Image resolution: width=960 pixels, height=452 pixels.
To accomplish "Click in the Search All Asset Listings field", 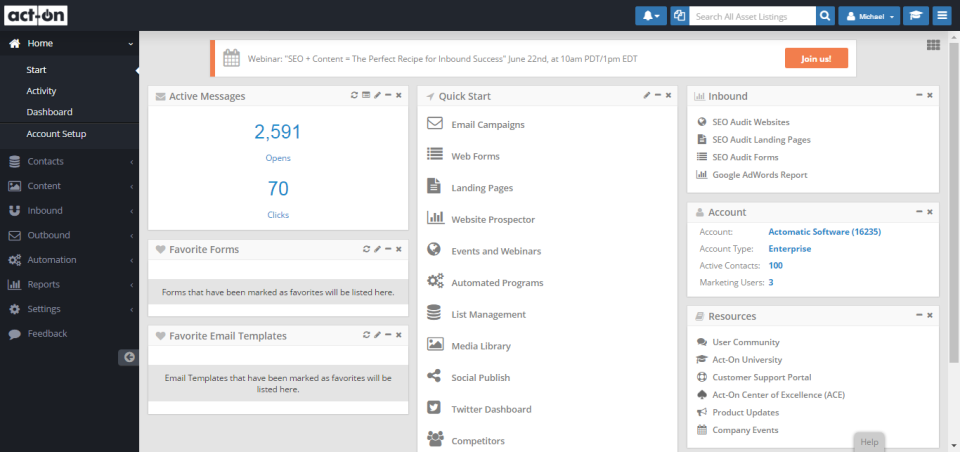I will 752,16.
